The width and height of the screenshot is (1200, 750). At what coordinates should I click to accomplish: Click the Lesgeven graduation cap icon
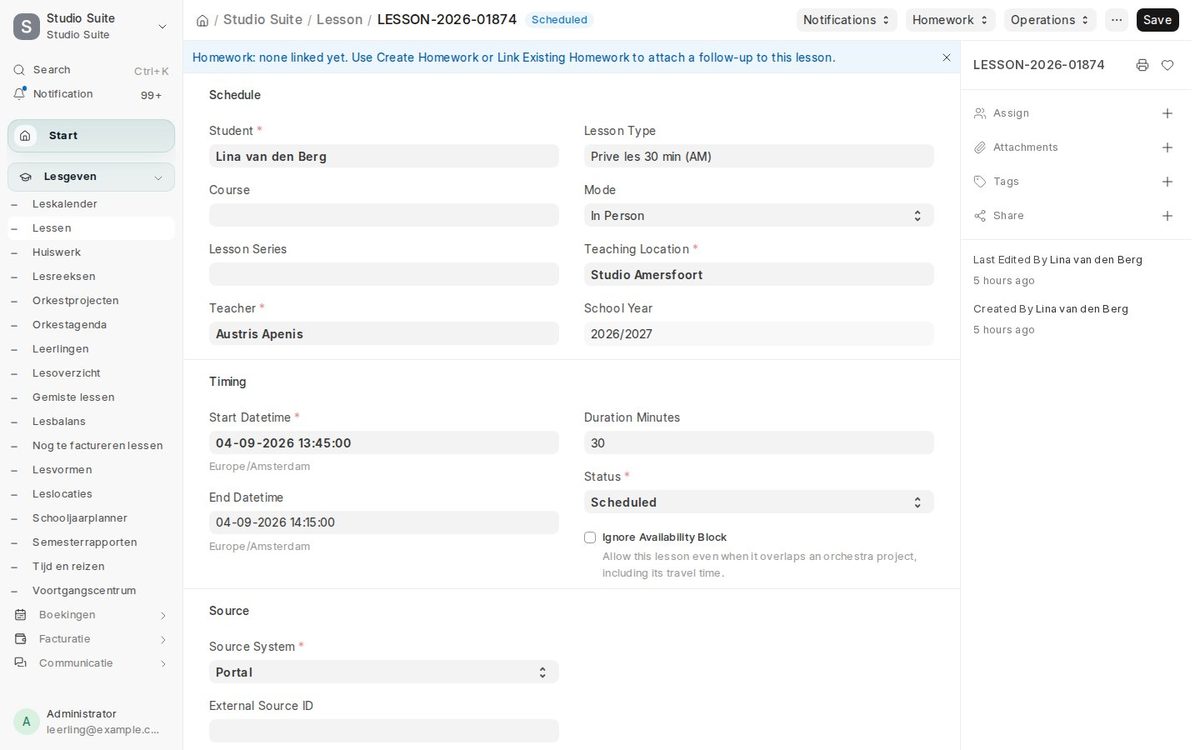coord(25,177)
